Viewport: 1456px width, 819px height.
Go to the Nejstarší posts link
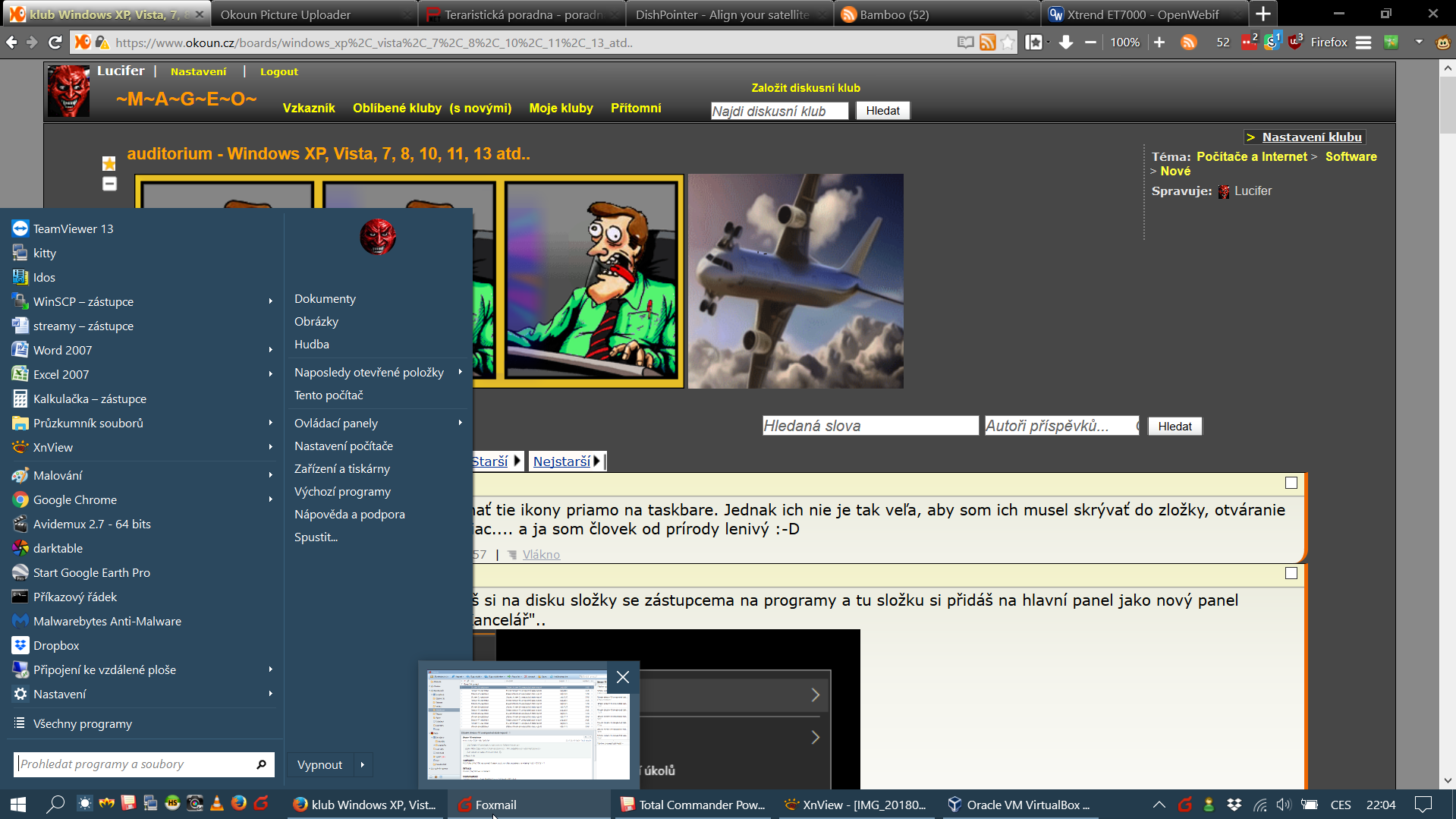[561, 461]
